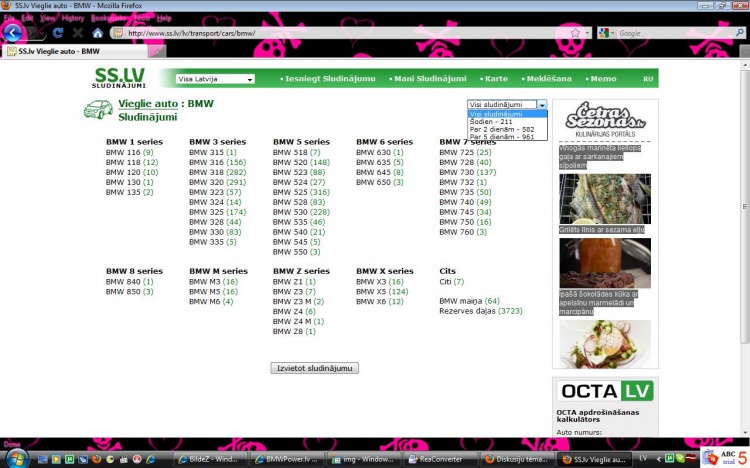Screen dimensions: 750x468
Task: Open the BMW 525 (316) listing link
Action: 301,192
